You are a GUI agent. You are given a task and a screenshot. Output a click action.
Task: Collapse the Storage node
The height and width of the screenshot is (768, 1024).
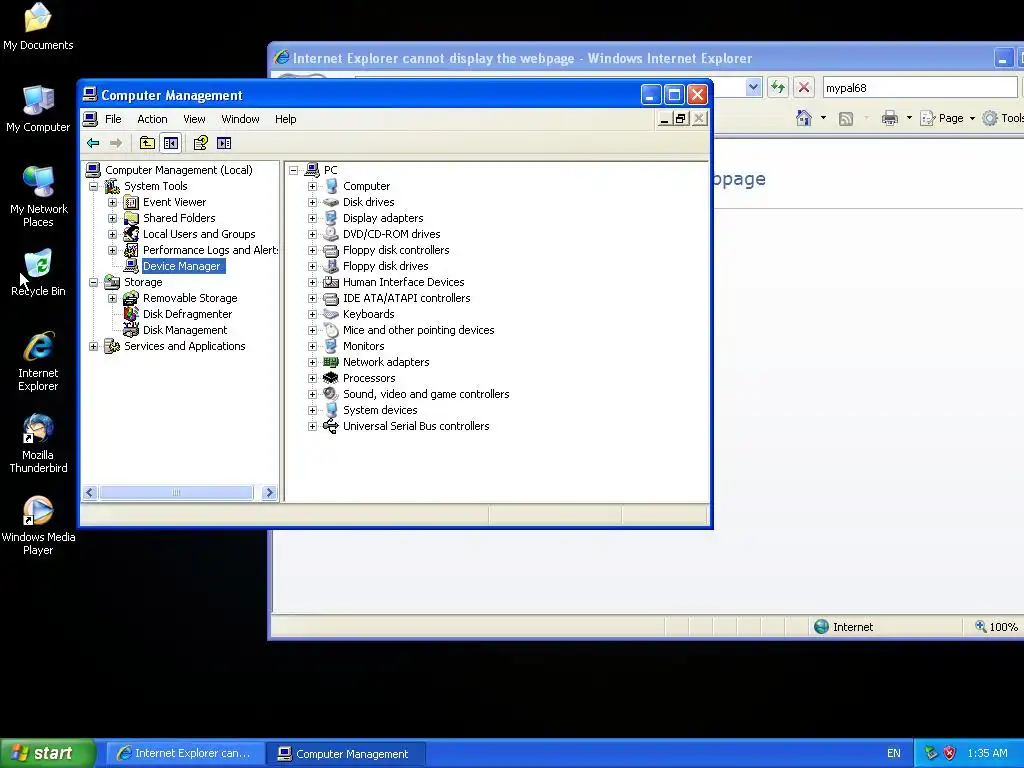[x=93, y=282]
